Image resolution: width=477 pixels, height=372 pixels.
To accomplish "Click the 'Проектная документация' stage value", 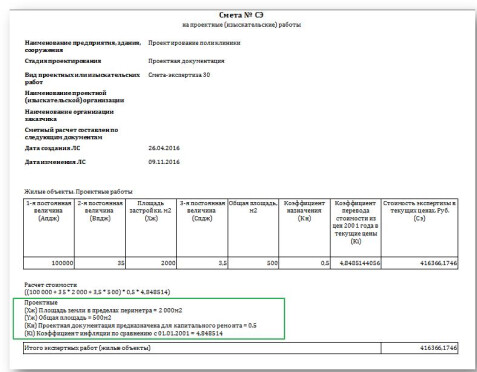I will (x=186, y=61).
